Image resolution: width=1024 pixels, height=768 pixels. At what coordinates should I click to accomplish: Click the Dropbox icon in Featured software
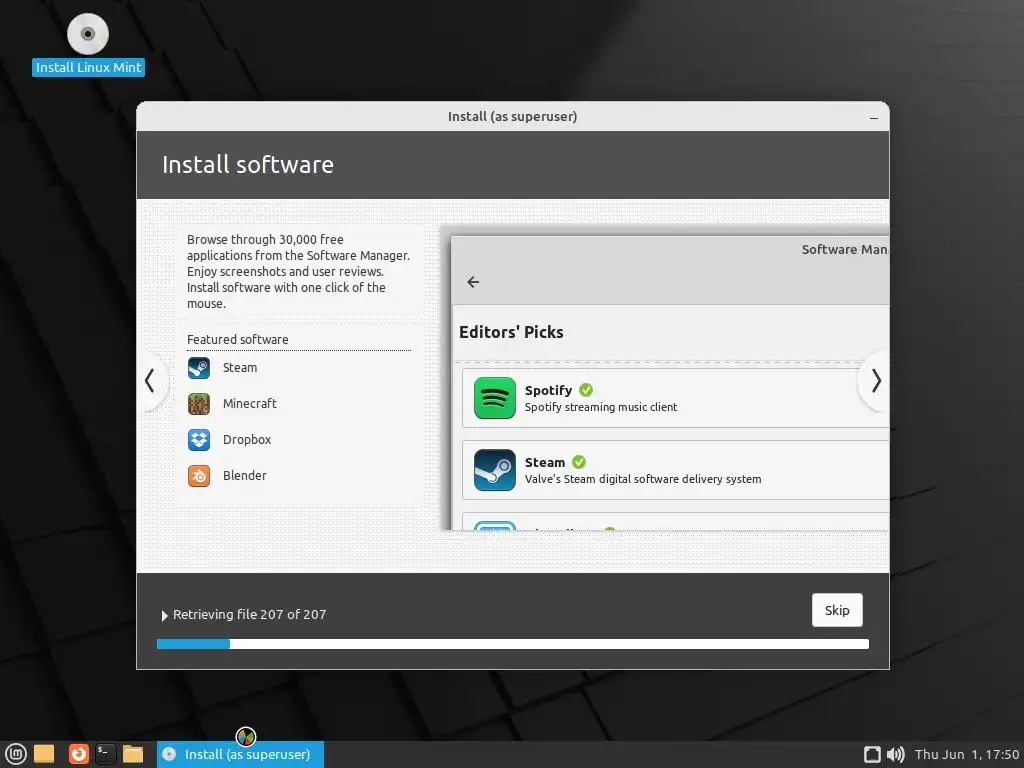tap(199, 440)
